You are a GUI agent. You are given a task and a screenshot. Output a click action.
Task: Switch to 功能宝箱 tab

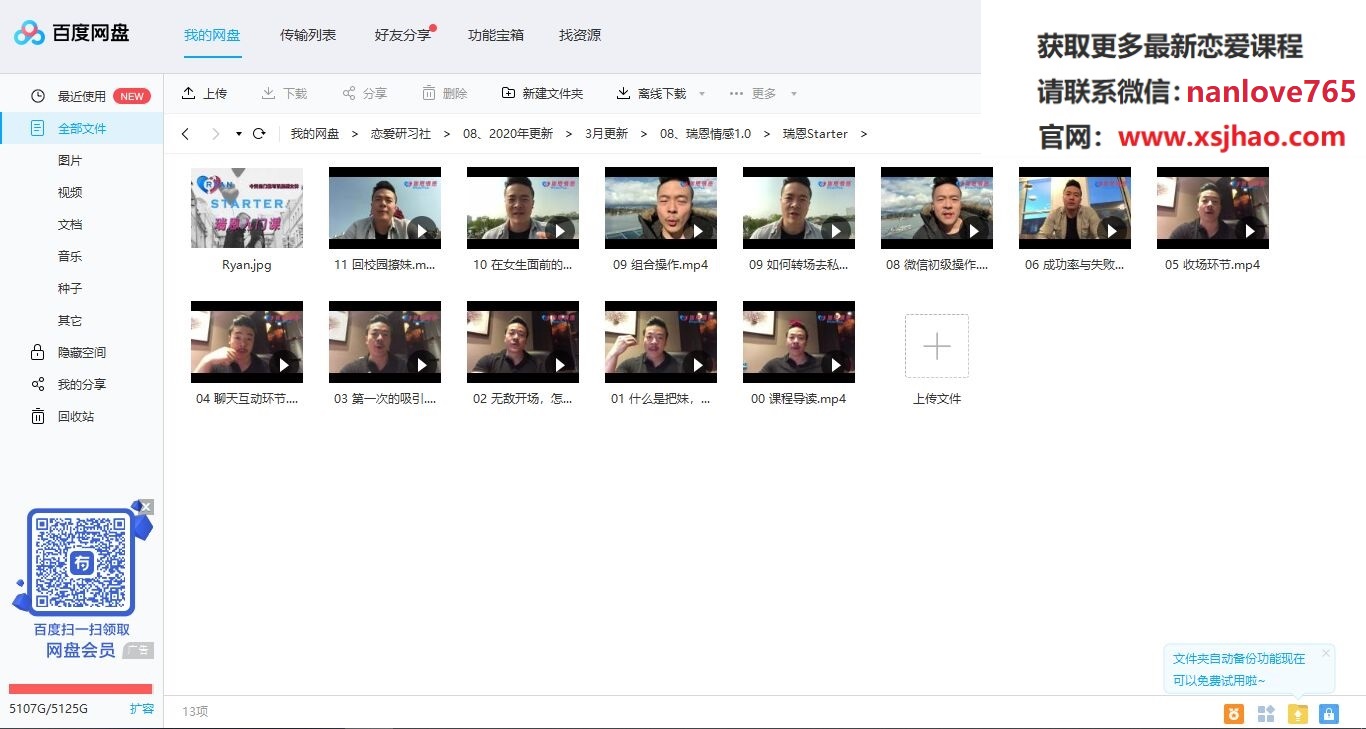tap(496, 35)
